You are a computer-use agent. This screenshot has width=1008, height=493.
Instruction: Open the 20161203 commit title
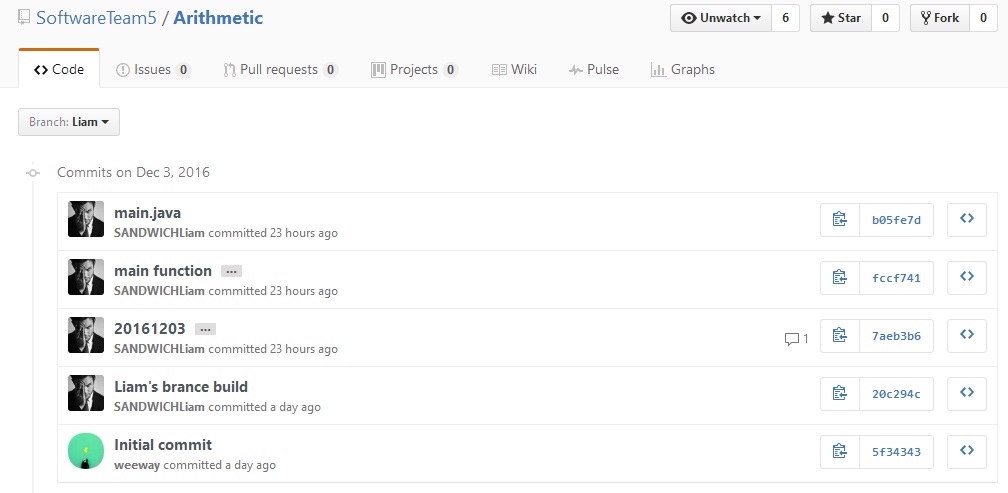click(x=150, y=328)
